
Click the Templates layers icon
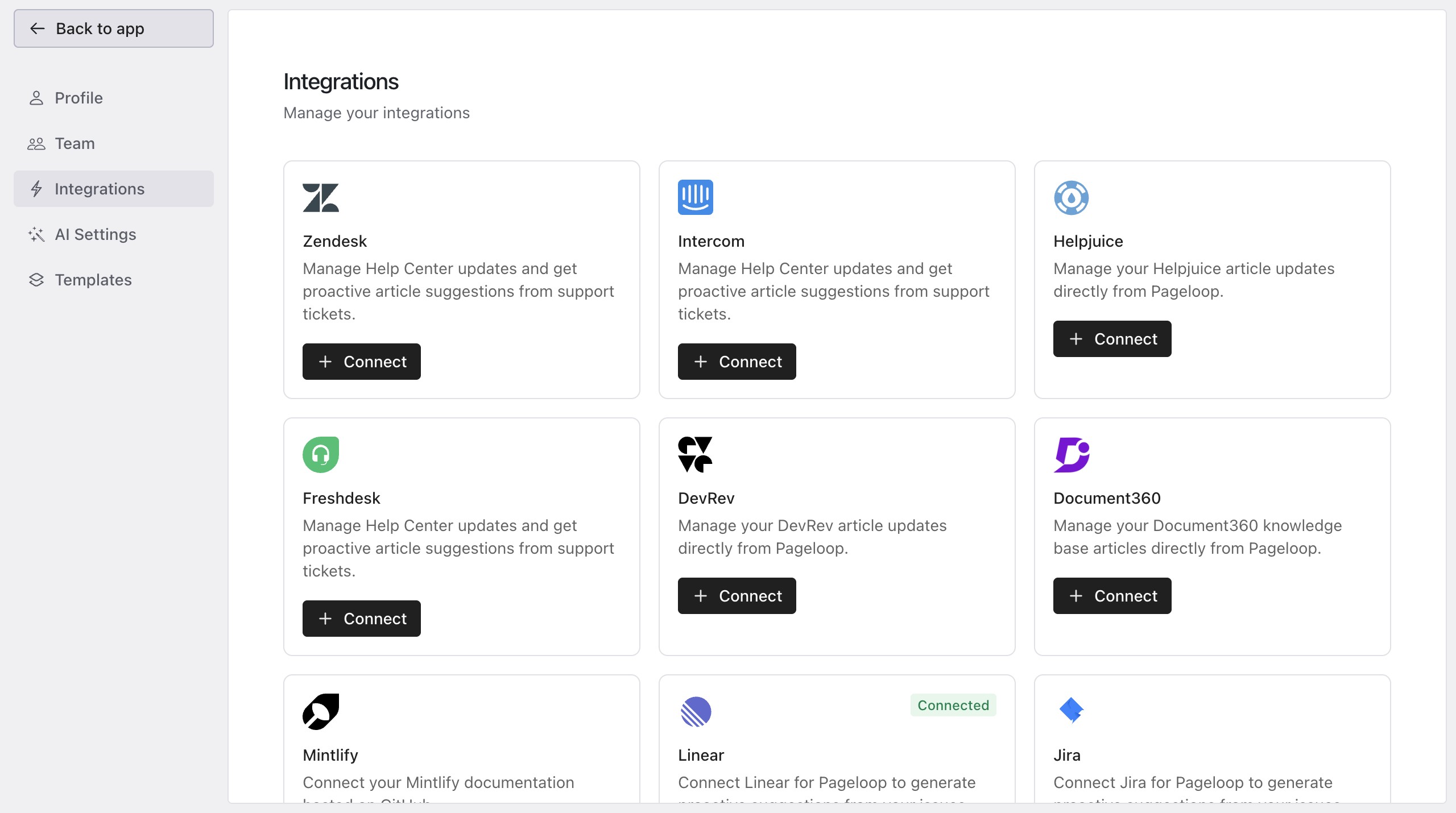point(36,280)
